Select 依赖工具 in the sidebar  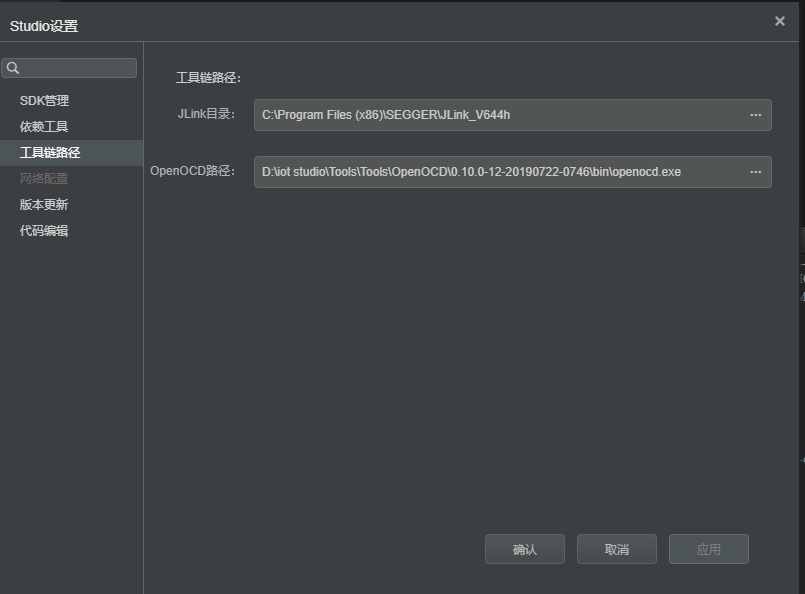(44, 127)
